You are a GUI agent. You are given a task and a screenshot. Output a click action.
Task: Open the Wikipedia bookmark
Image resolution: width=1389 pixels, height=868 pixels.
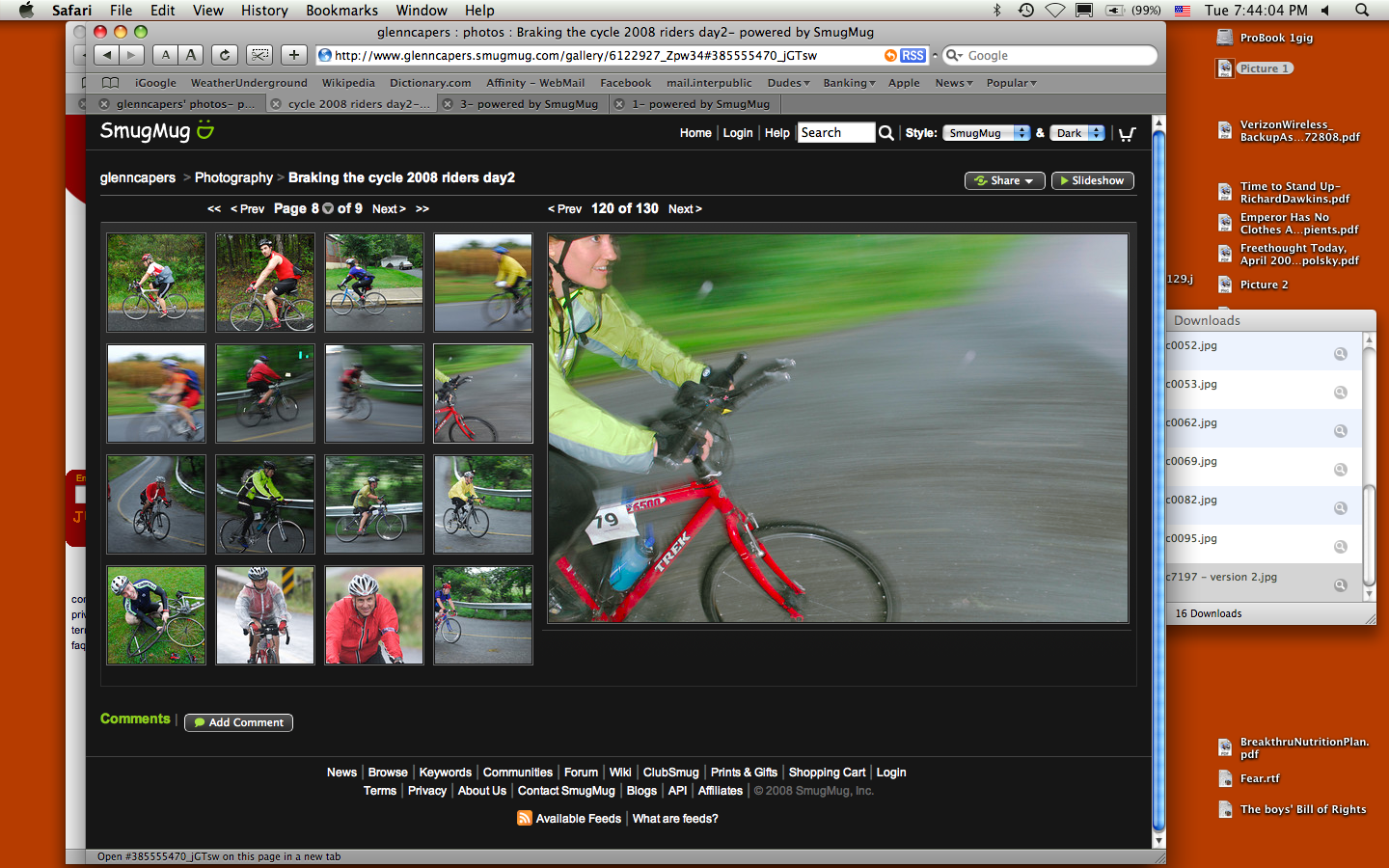(348, 83)
